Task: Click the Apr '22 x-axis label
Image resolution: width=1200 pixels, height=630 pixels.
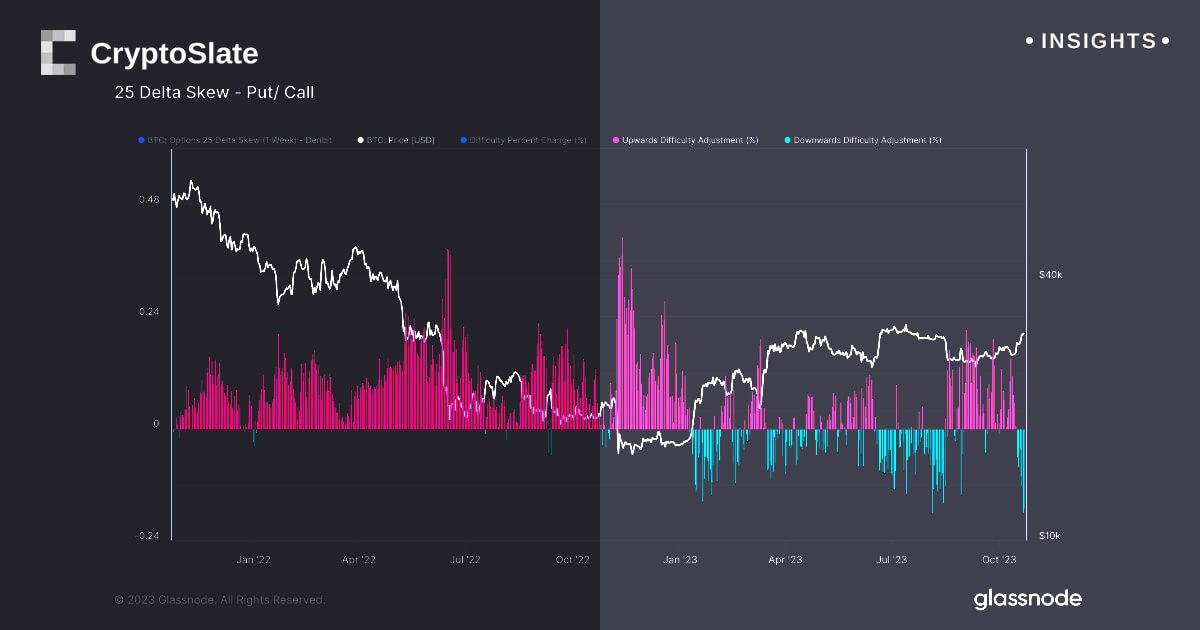Action: (x=358, y=560)
